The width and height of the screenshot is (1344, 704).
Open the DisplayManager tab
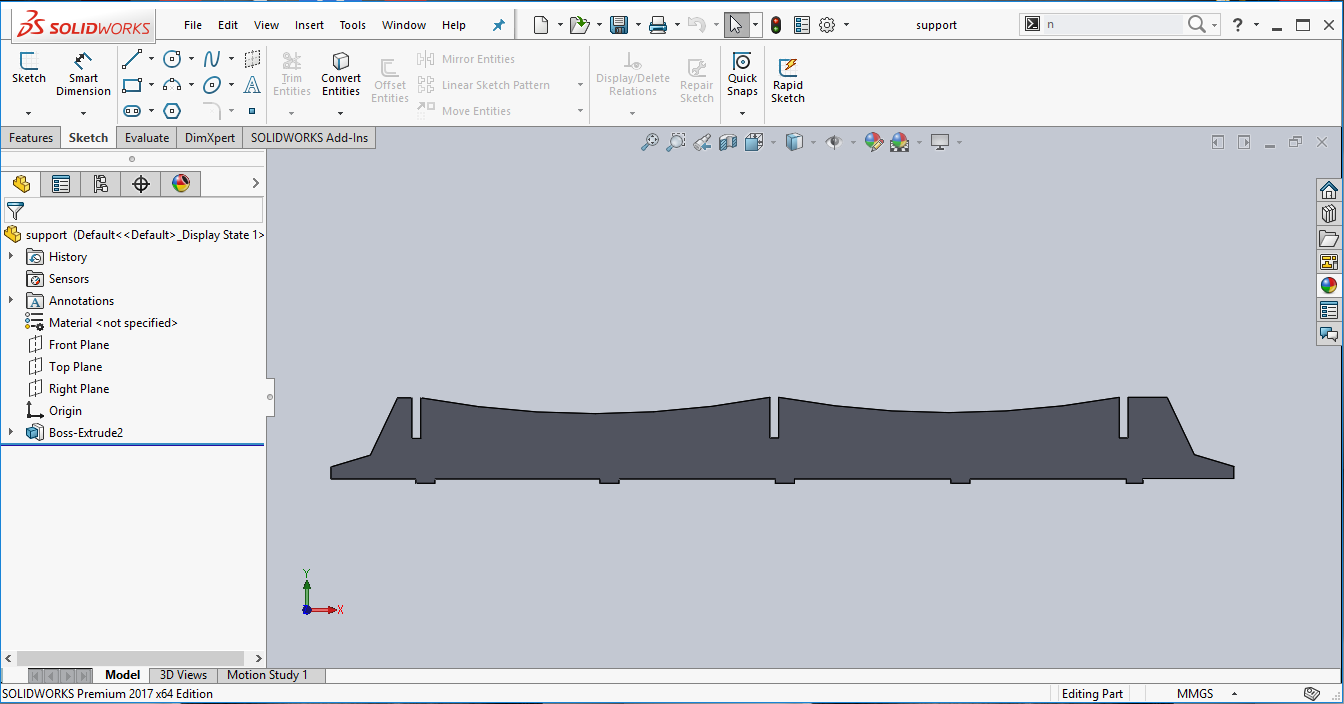pos(181,184)
